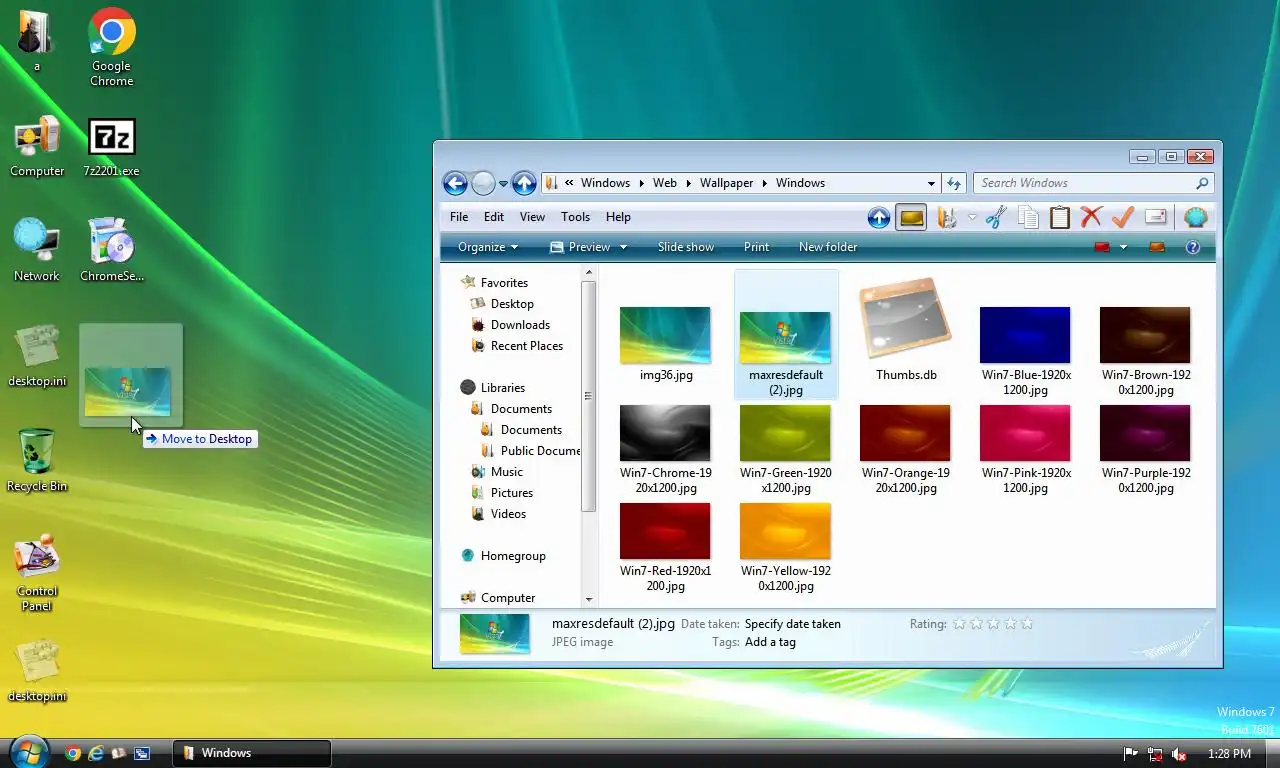Click the refresh arrows beside the address bar
The image size is (1280, 768).
(x=954, y=183)
